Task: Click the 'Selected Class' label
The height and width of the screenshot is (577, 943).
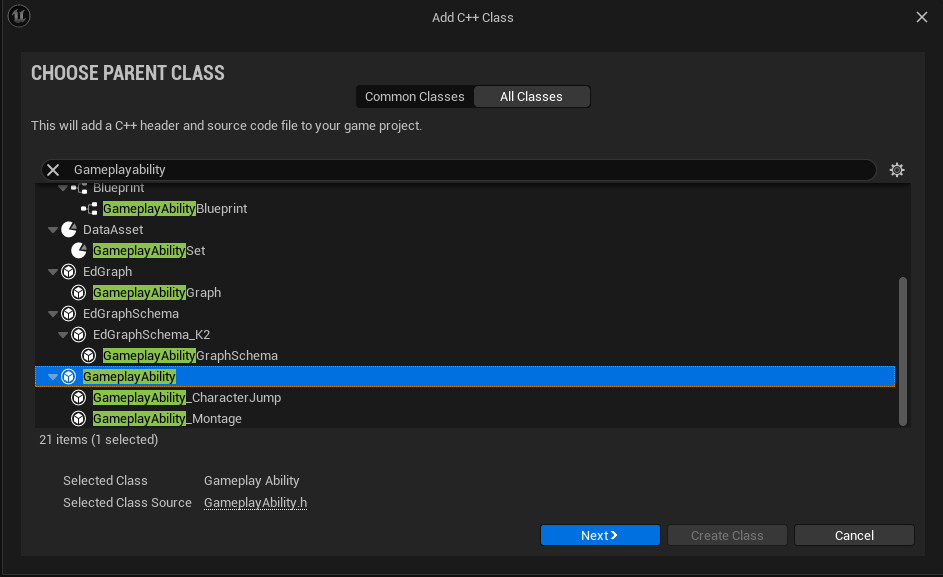Action: [x=105, y=481]
